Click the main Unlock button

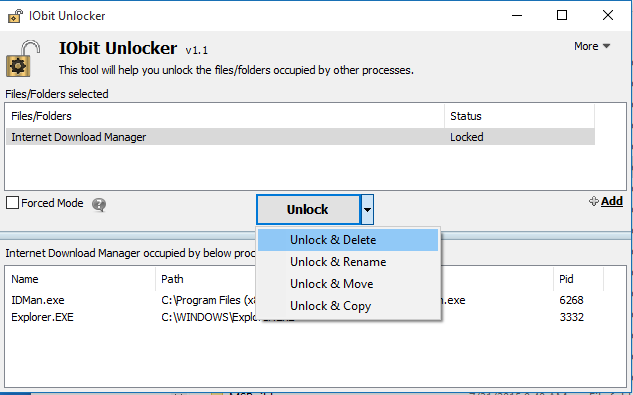[x=308, y=210]
